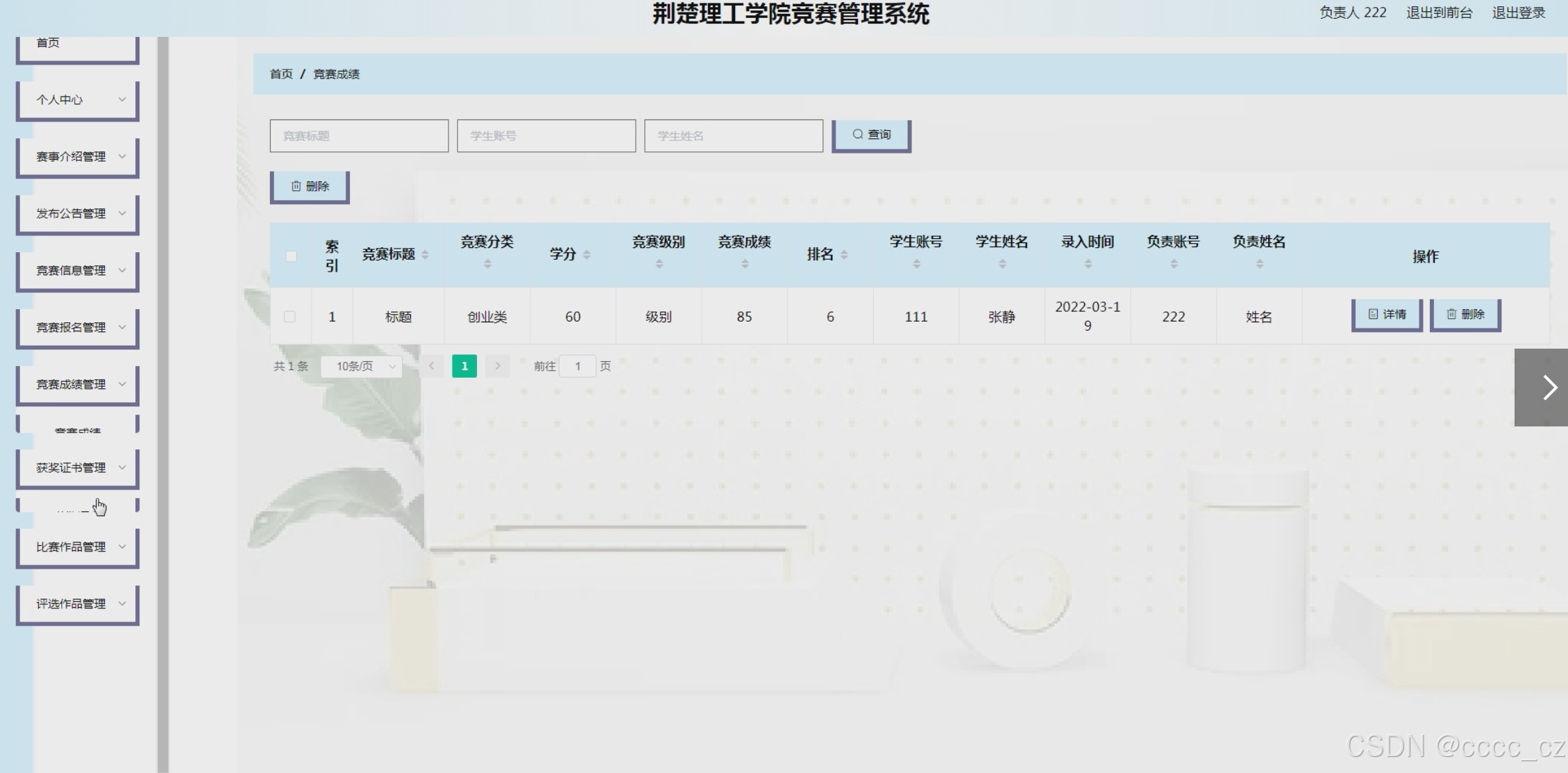Image resolution: width=1568 pixels, height=773 pixels.
Task: Sort by 排名 column sort arrows
Action: pos(844,255)
